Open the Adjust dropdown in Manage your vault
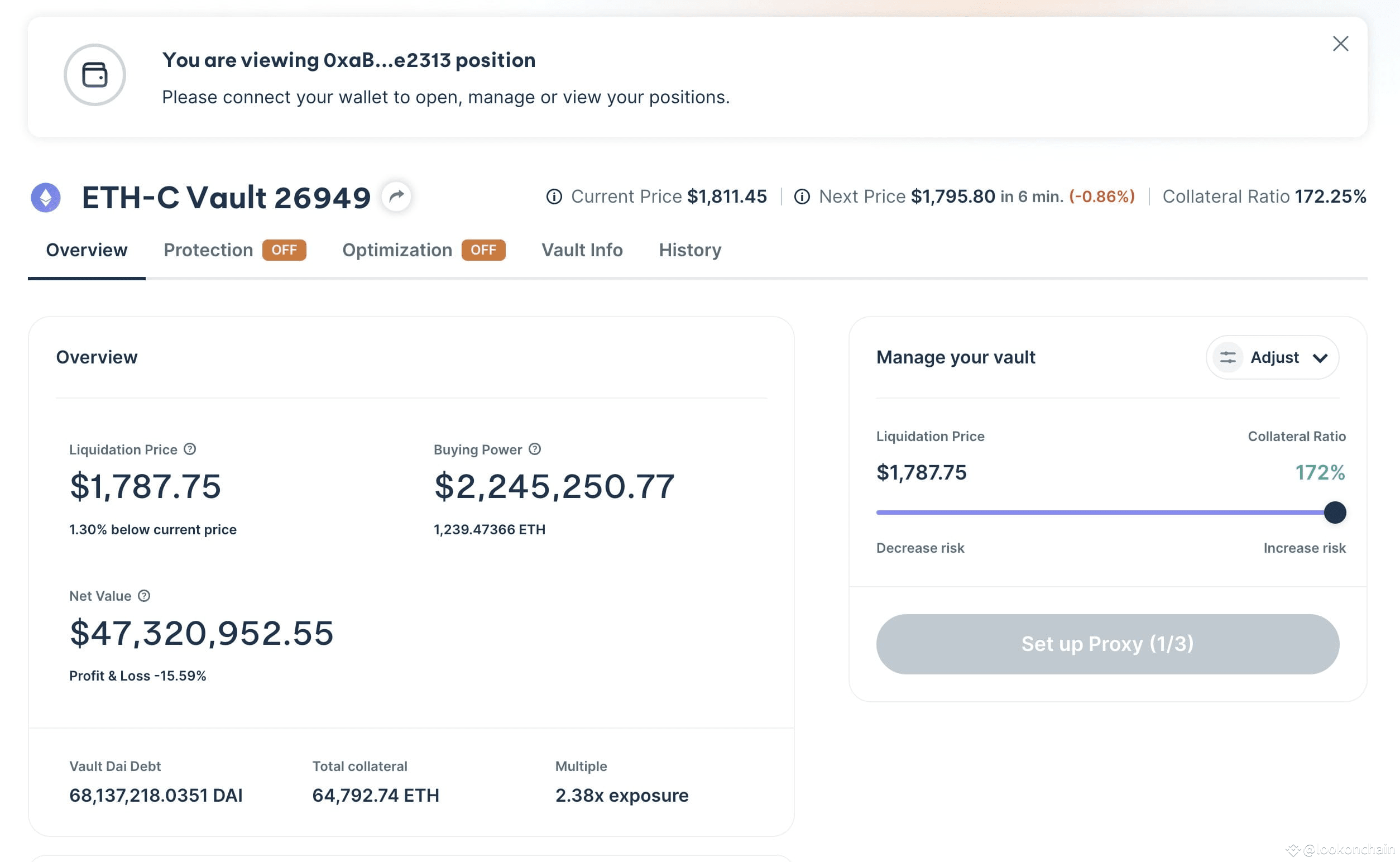1400x862 pixels. pos(1274,357)
